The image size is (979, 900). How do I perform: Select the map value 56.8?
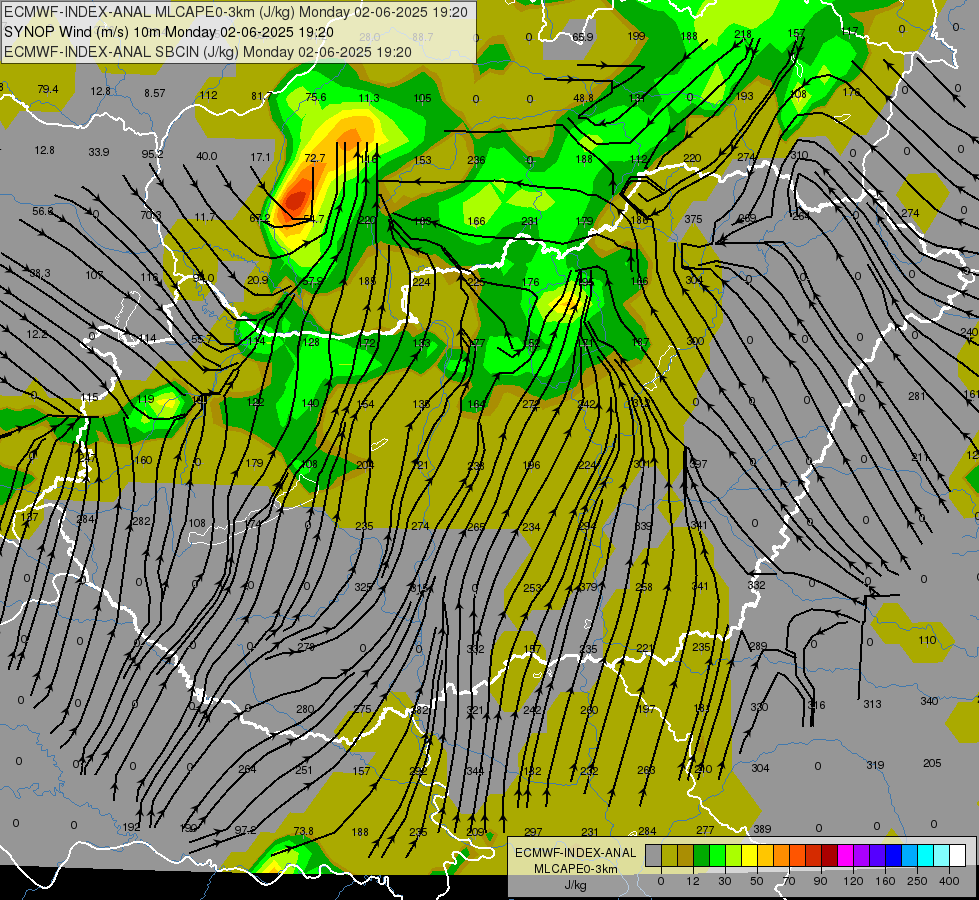[43, 211]
